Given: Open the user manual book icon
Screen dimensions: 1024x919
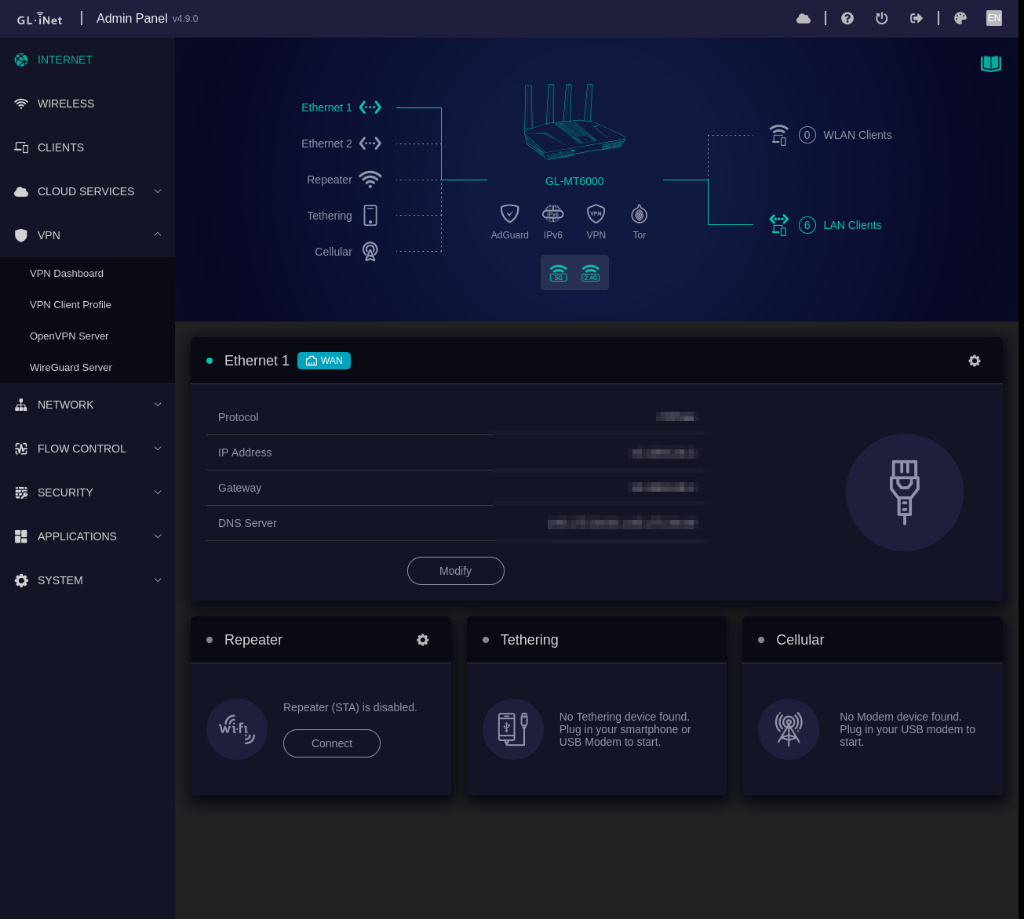Looking at the screenshot, I should pos(990,63).
